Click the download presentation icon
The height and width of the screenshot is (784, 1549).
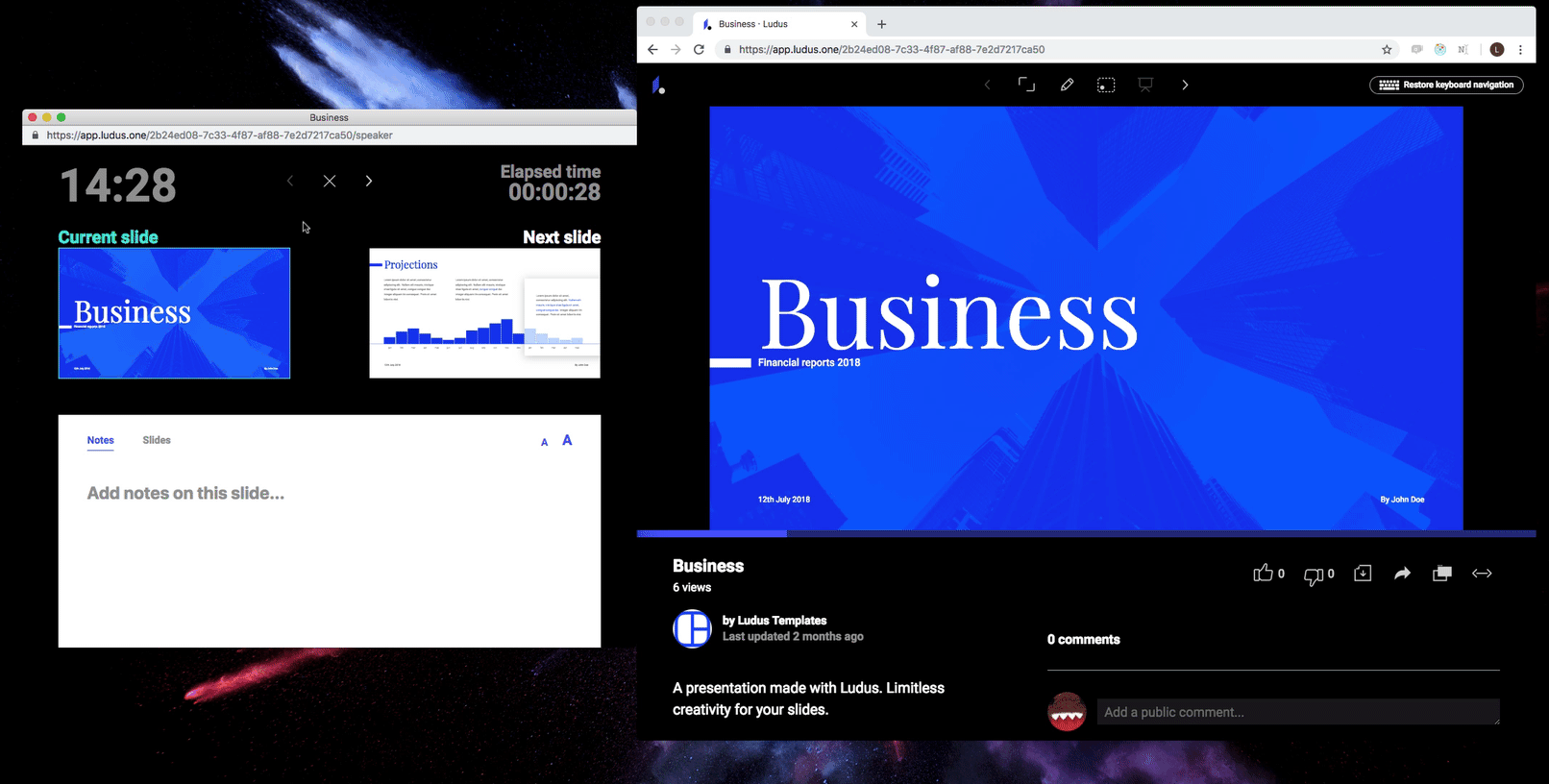(1363, 574)
